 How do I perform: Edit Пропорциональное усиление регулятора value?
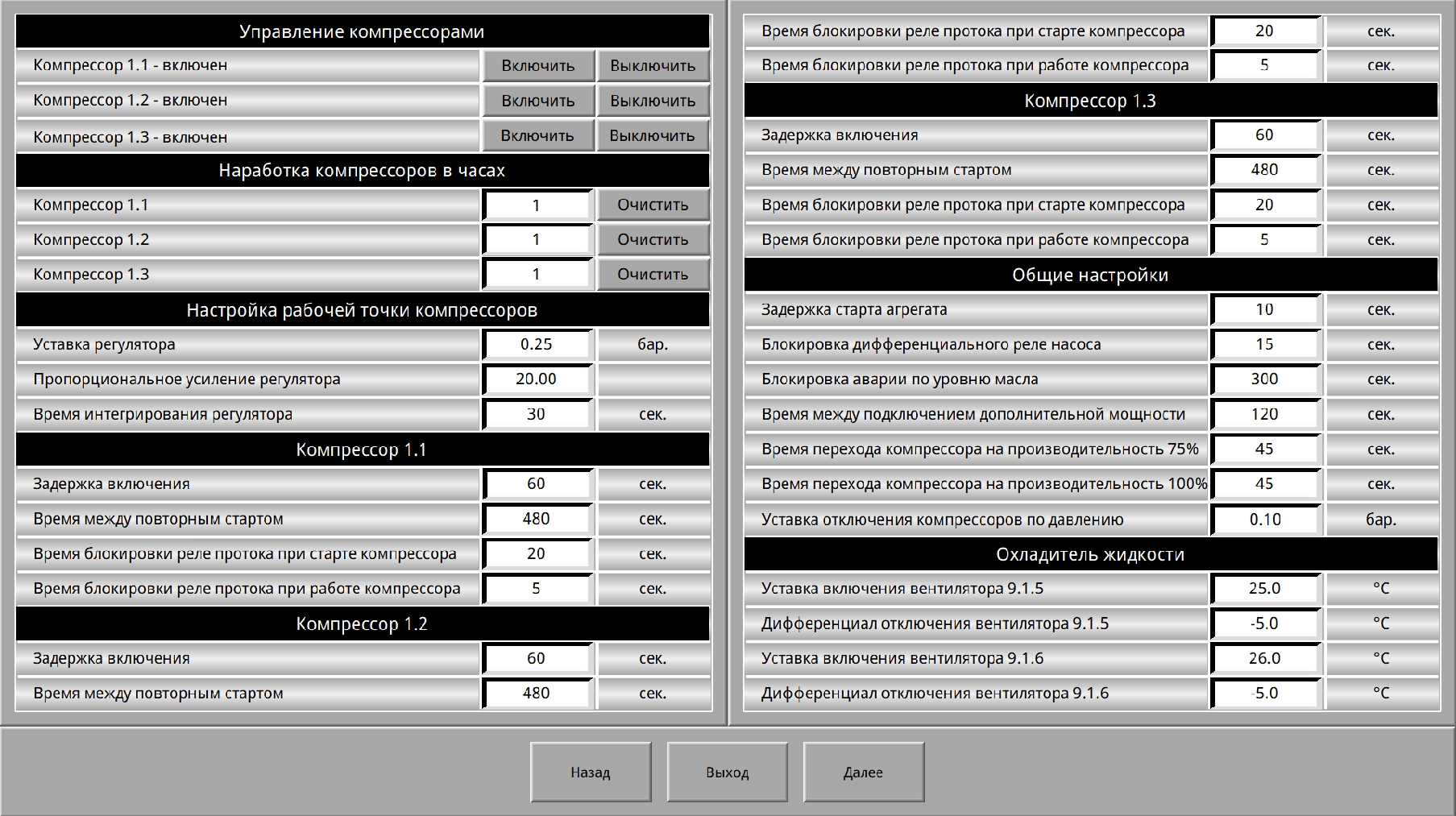point(537,379)
